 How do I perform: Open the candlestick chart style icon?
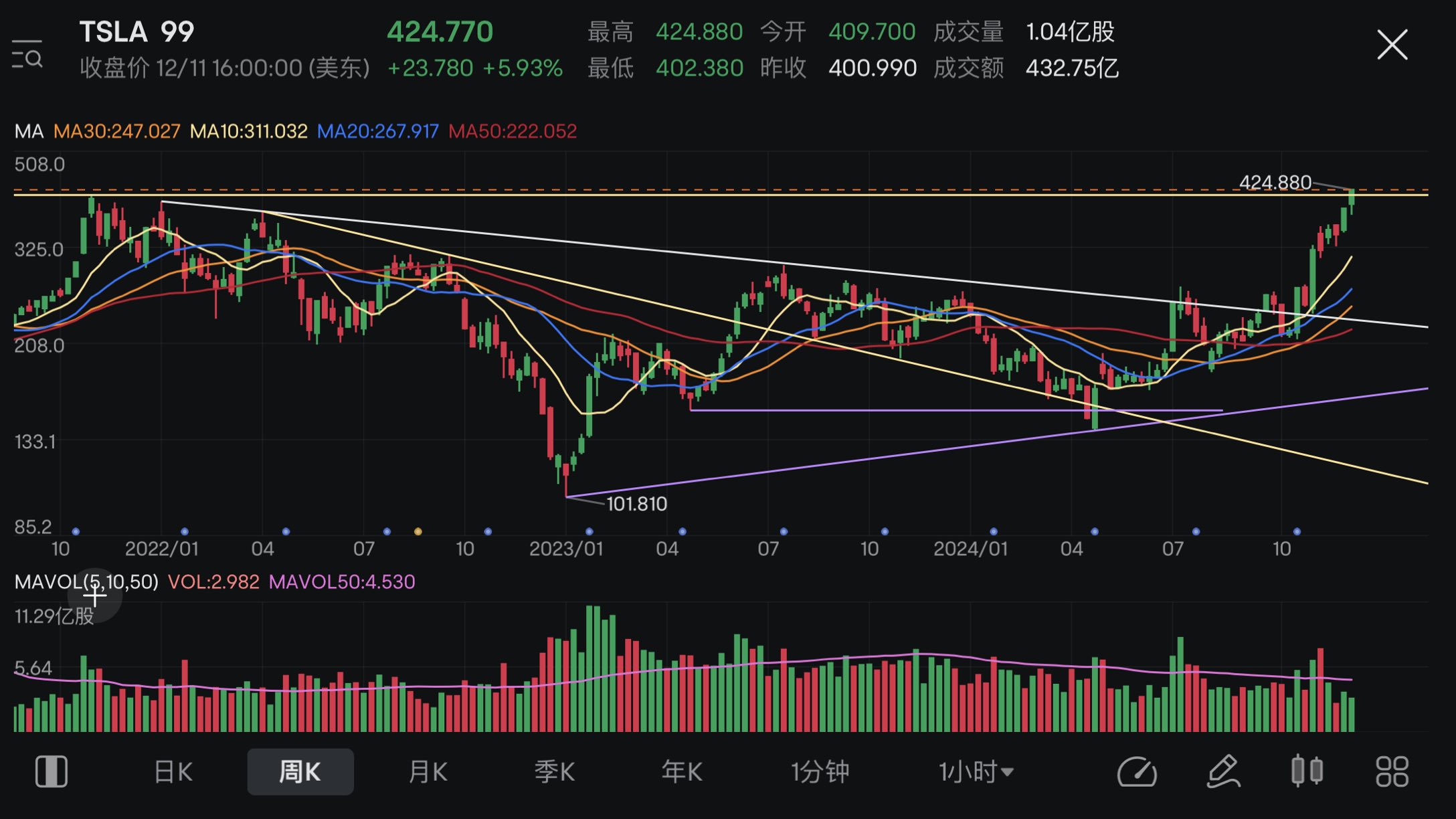click(x=1307, y=771)
